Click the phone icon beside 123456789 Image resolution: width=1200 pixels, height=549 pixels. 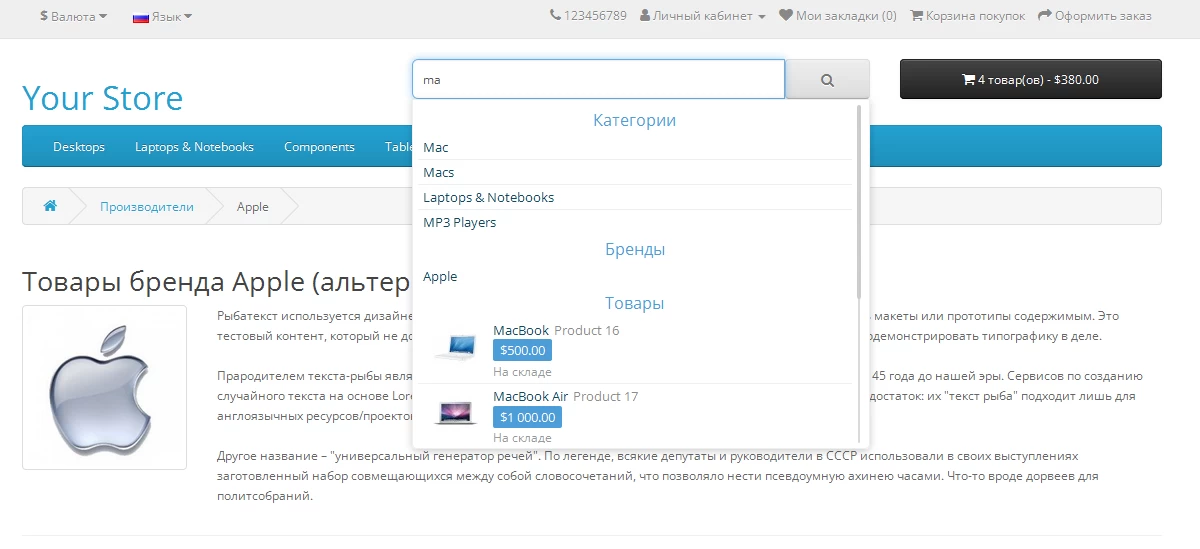click(555, 16)
